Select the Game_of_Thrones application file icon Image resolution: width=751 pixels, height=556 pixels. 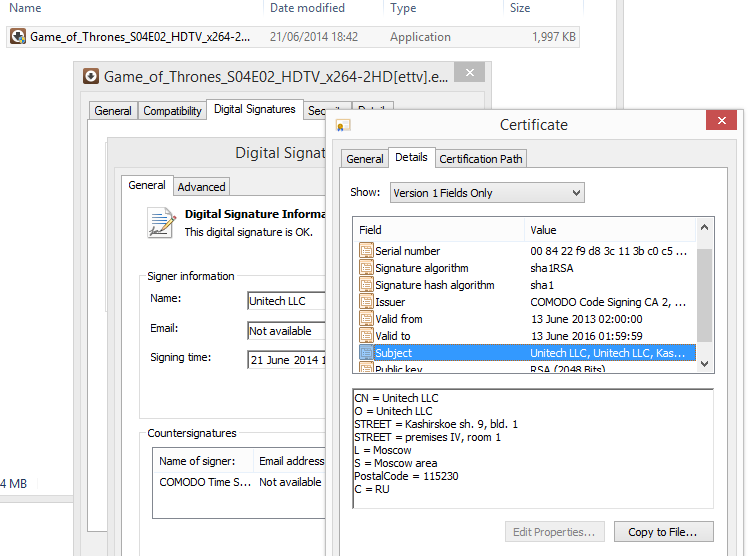pos(18,36)
